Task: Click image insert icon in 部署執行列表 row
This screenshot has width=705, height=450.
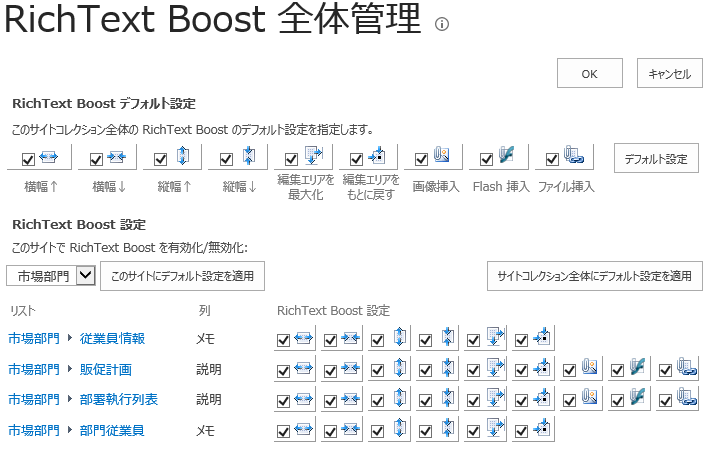Action: click(589, 397)
